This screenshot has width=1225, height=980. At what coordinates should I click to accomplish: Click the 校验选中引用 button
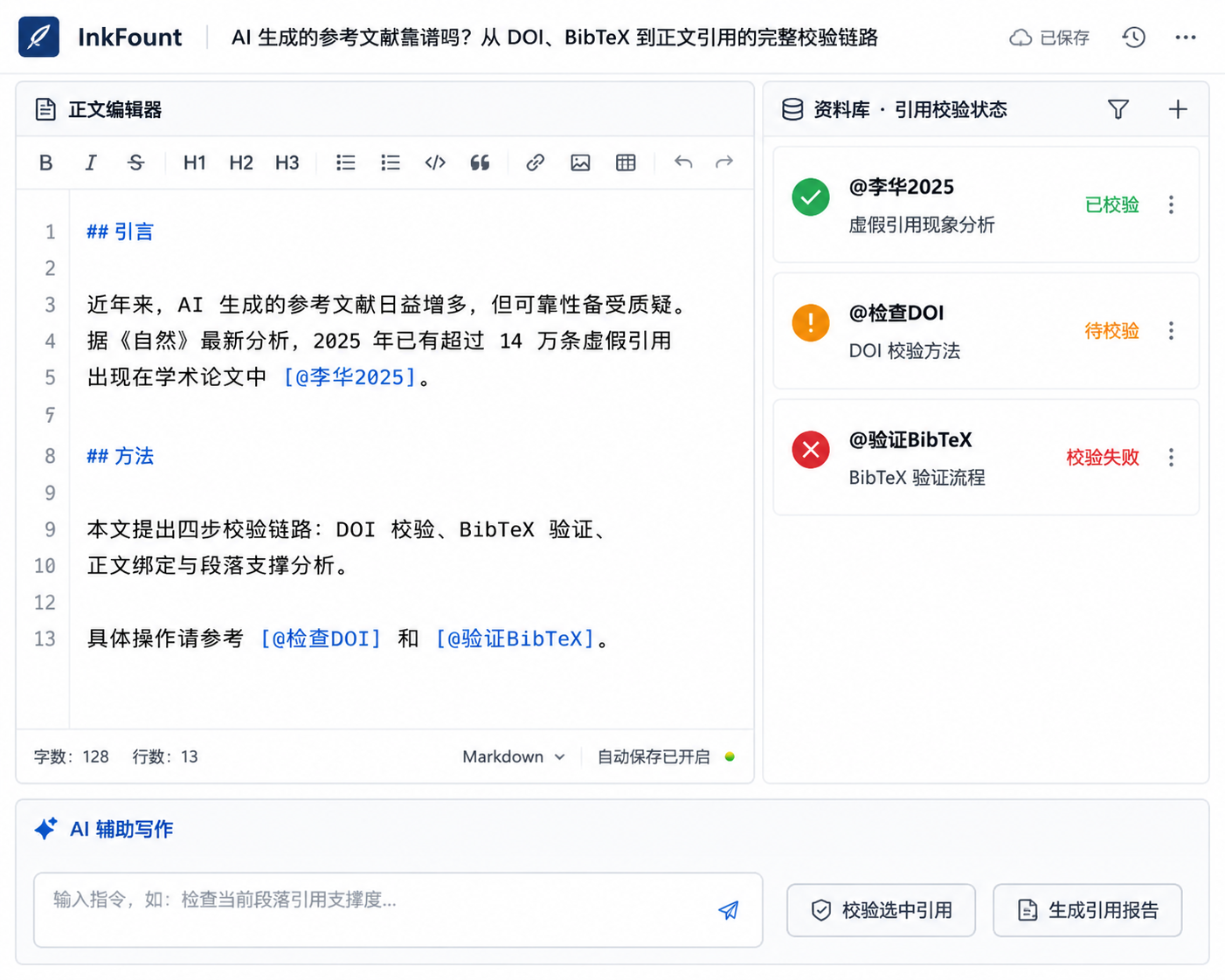coord(881,910)
